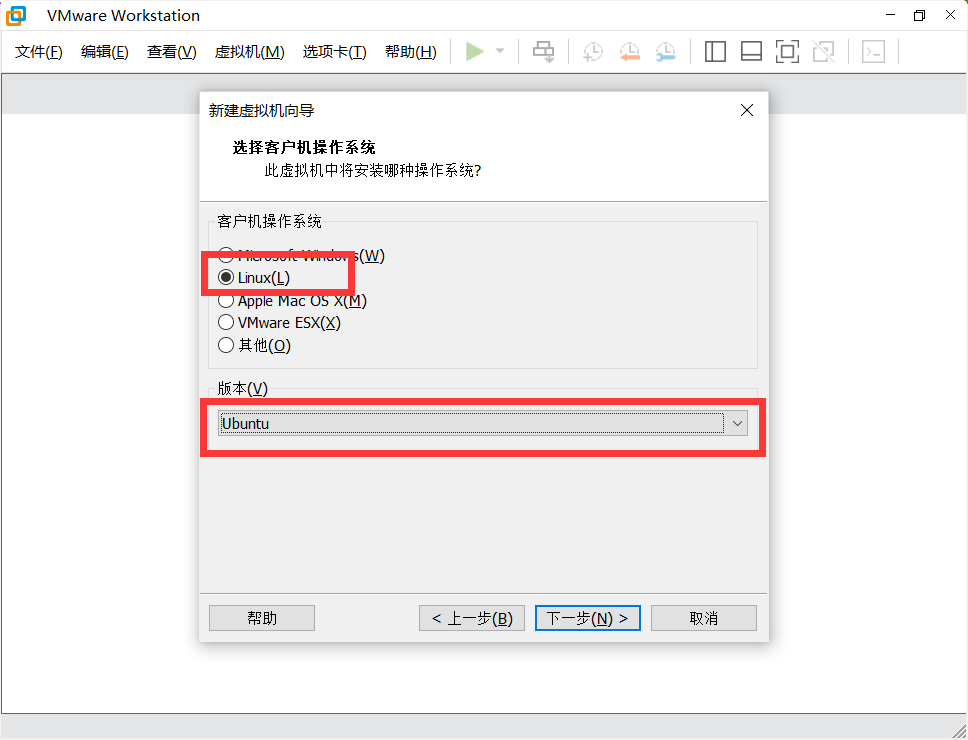Toggle the library sidebar panel icon
This screenshot has width=968, height=740.
point(715,52)
